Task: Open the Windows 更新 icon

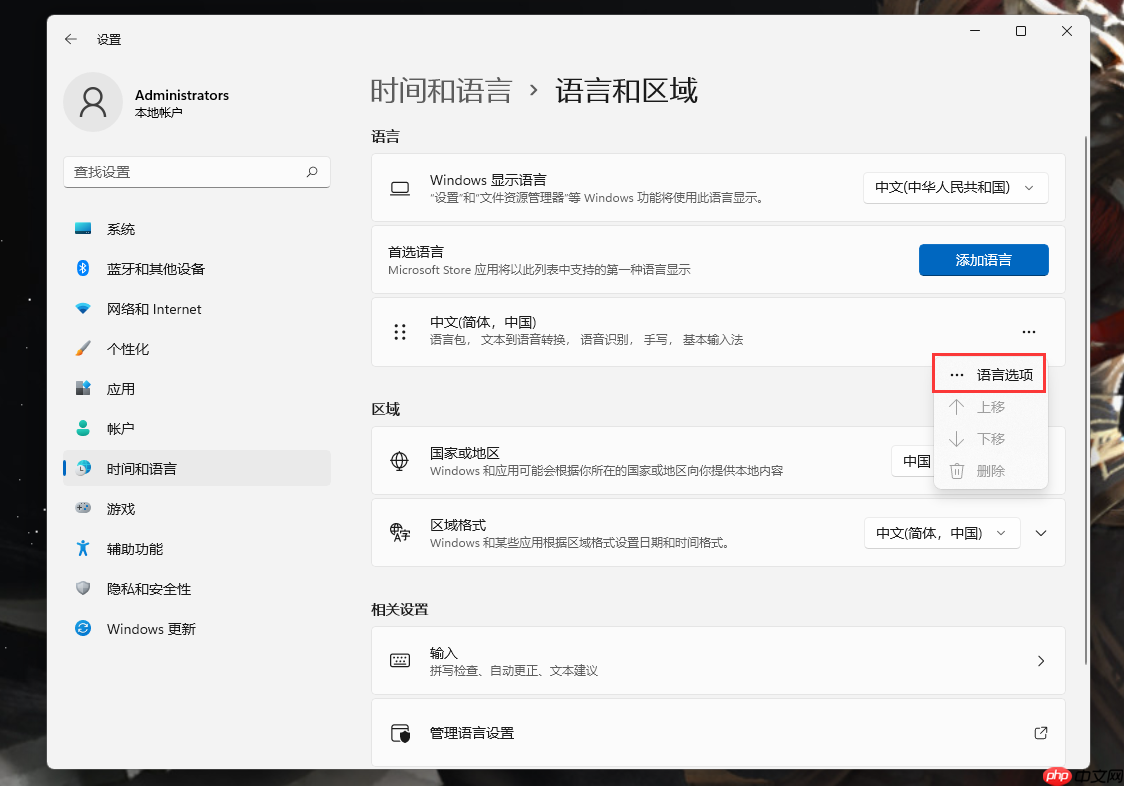Action: pyautogui.click(x=82, y=628)
